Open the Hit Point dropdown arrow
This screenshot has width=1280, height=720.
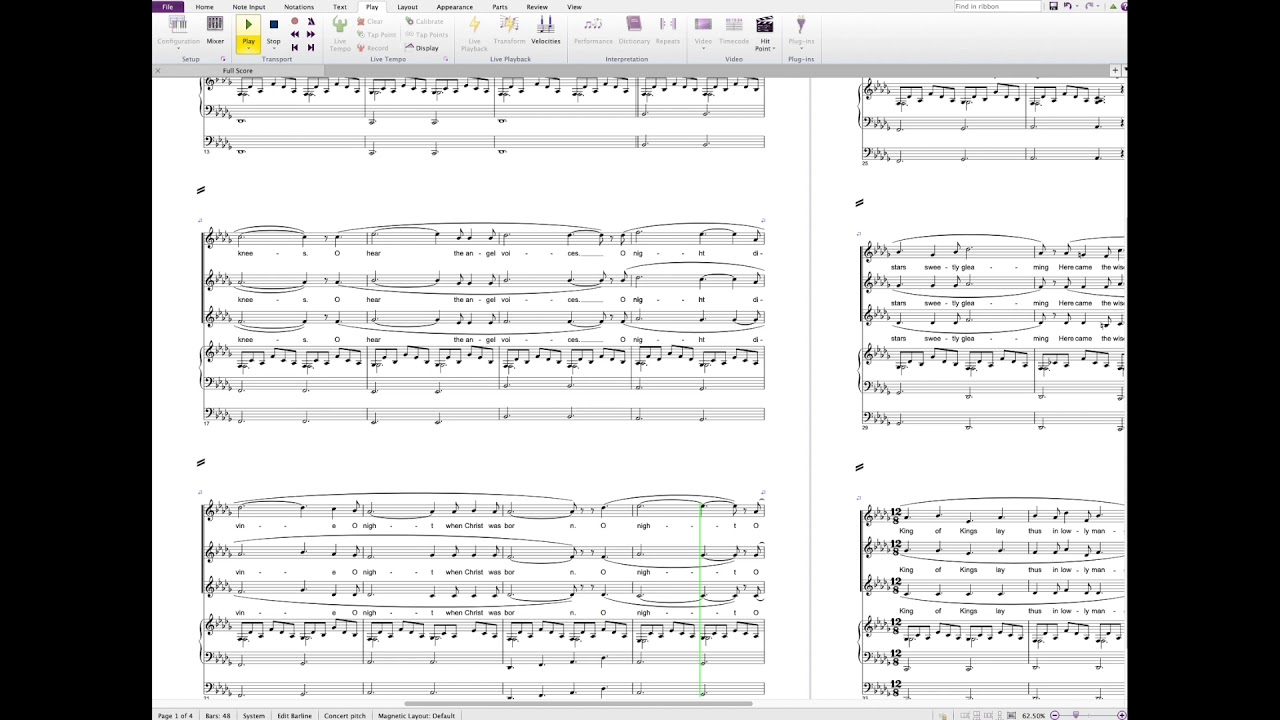tap(774, 49)
